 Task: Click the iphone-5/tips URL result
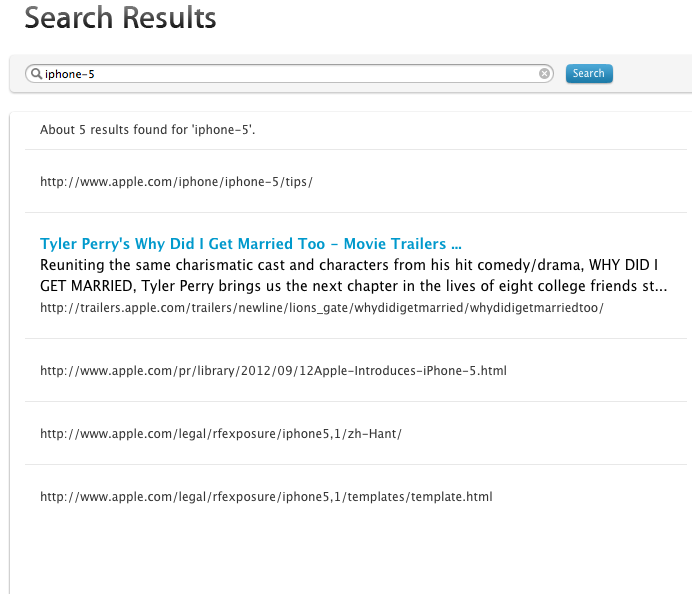click(177, 182)
